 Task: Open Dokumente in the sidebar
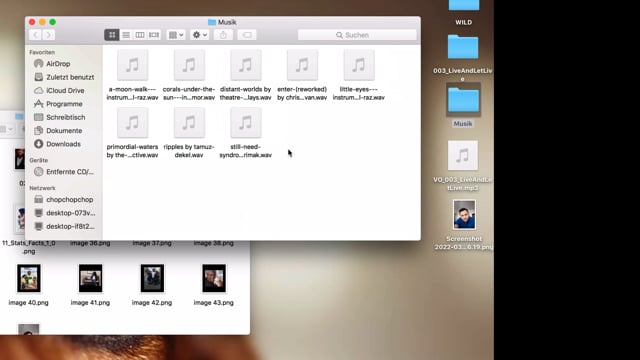(58, 131)
